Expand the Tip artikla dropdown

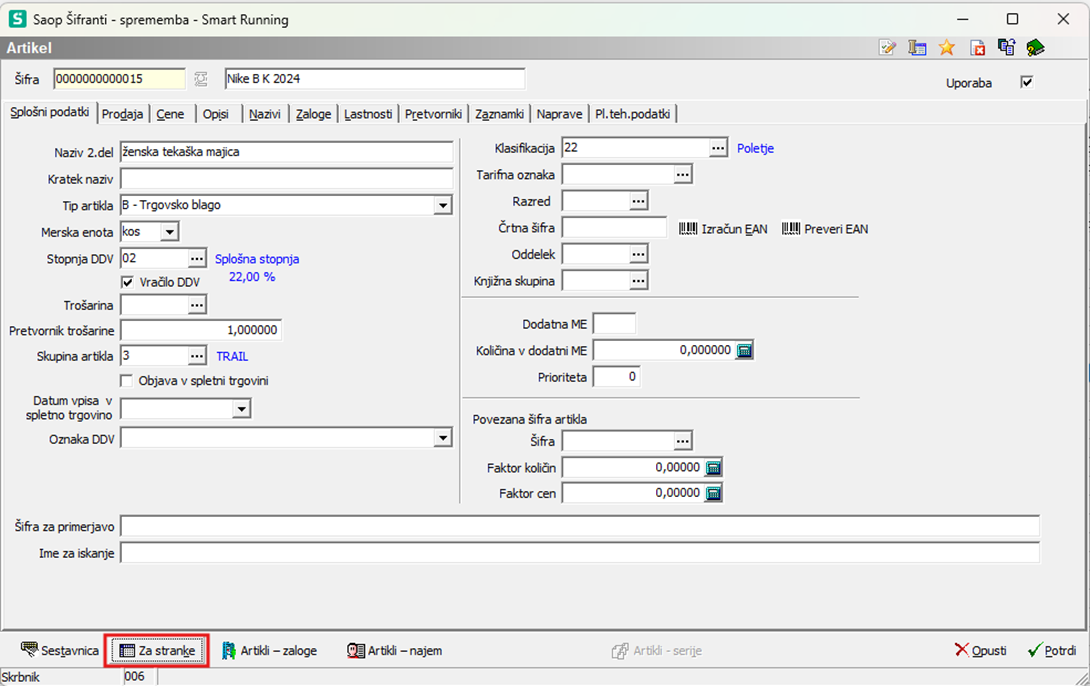(443, 205)
